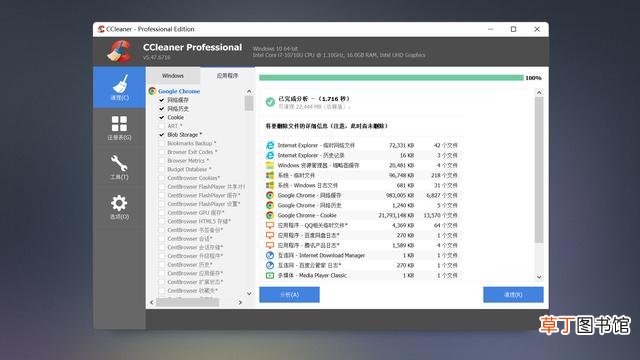The width and height of the screenshot is (640, 360).
Task: Maximize the CCleaner window
Action: [513, 29]
